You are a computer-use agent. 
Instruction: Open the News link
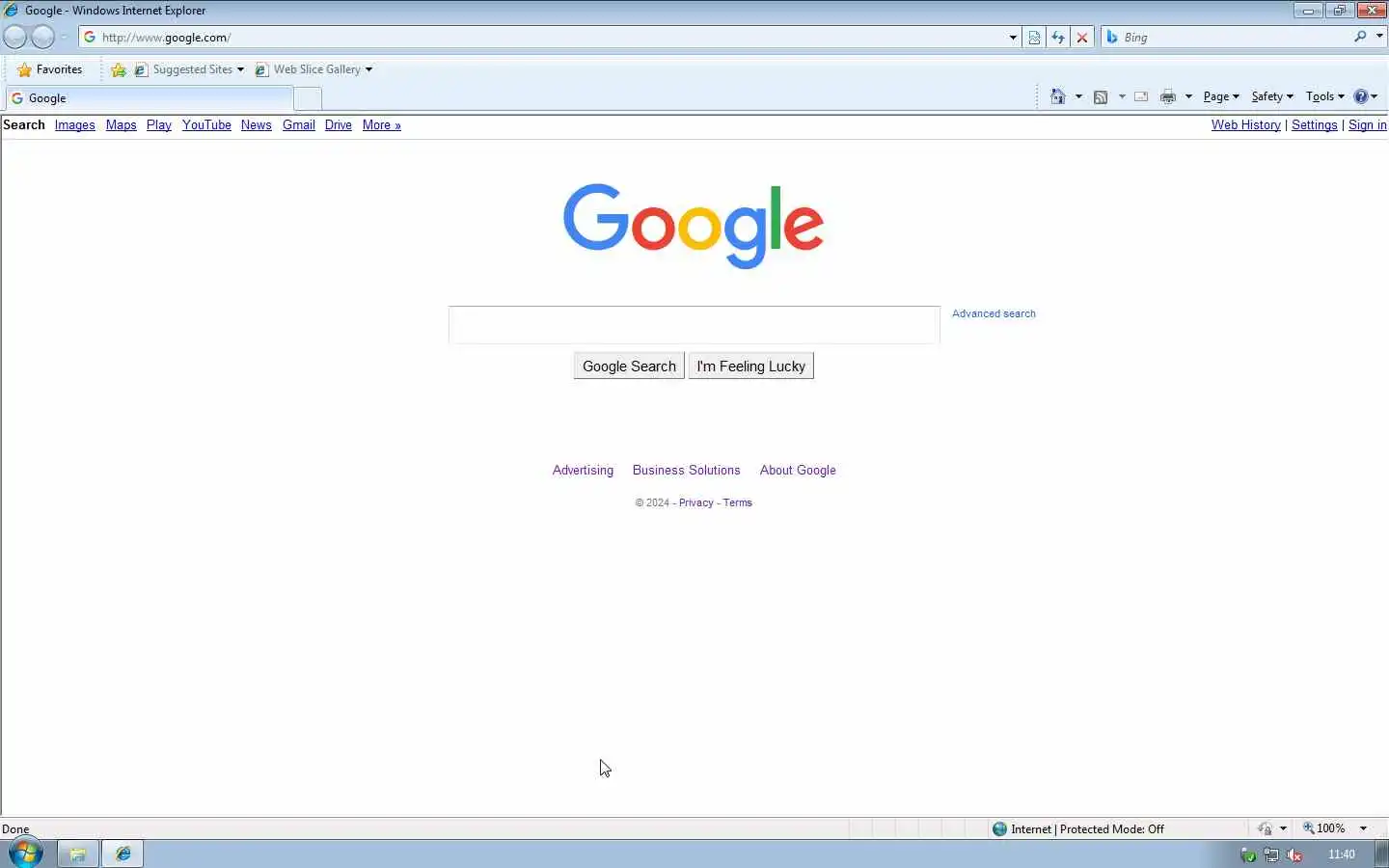tap(256, 125)
